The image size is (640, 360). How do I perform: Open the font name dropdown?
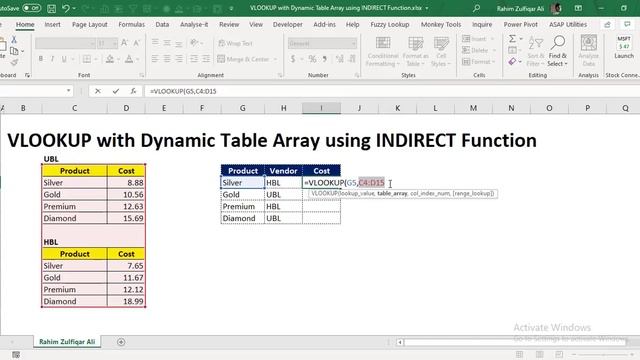92,43
